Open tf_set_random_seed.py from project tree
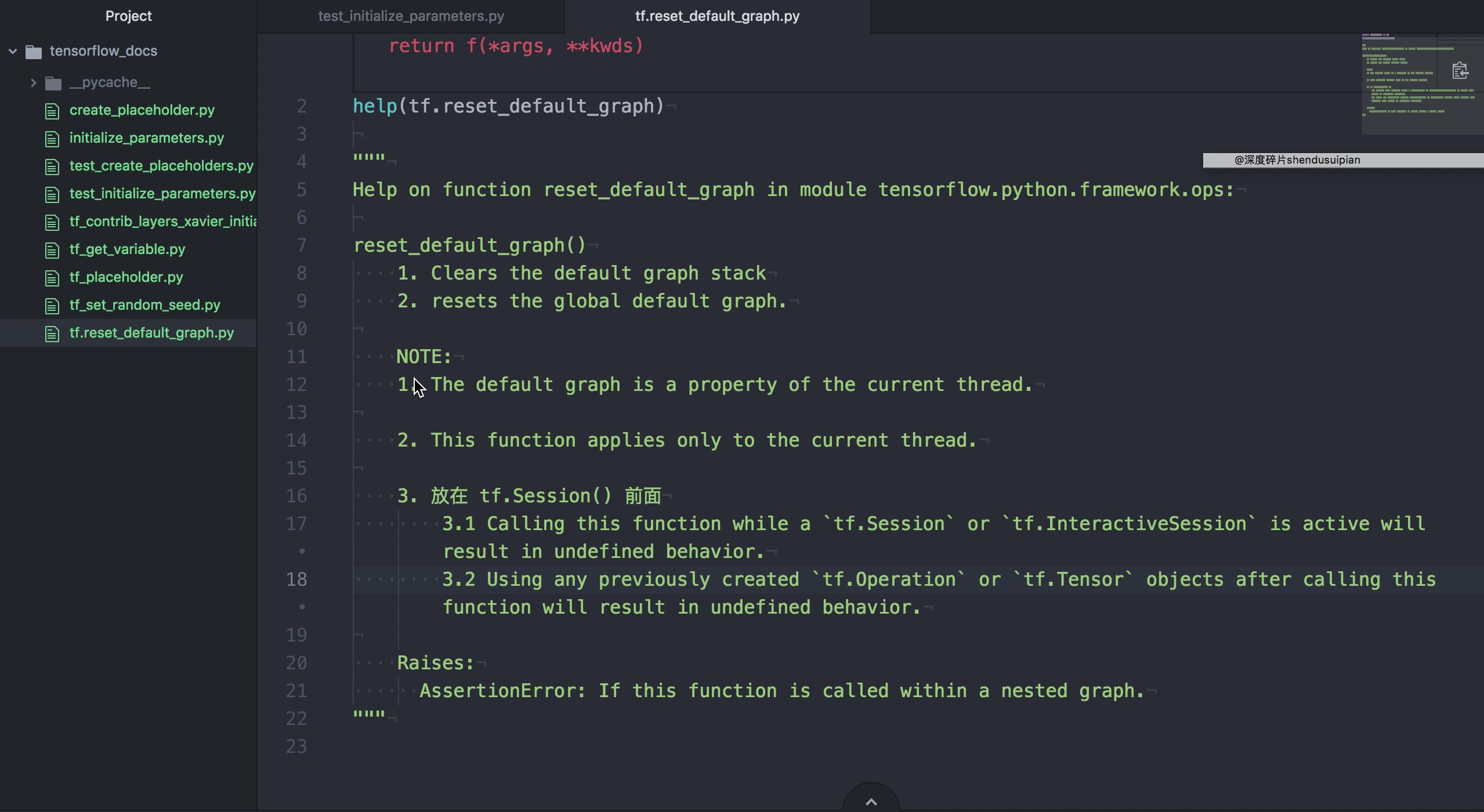The width and height of the screenshot is (1484, 812). tap(145, 305)
